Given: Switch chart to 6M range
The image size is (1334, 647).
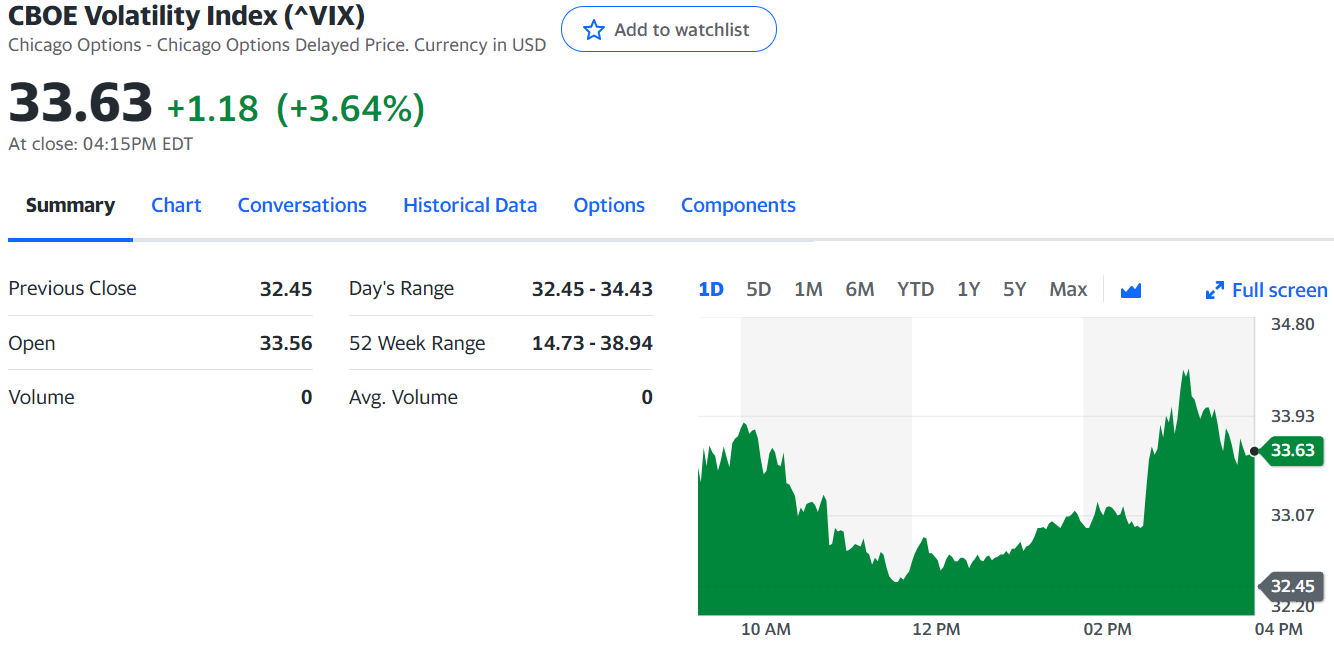Looking at the screenshot, I should [x=860, y=289].
